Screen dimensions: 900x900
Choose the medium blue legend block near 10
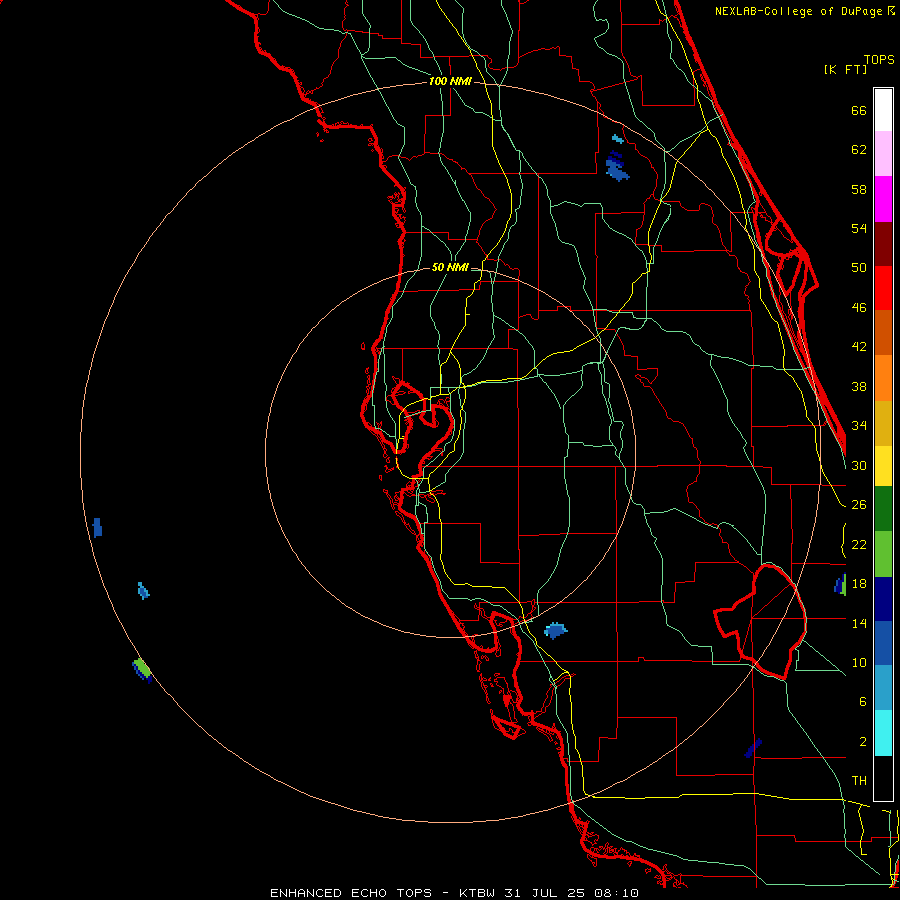click(x=883, y=643)
